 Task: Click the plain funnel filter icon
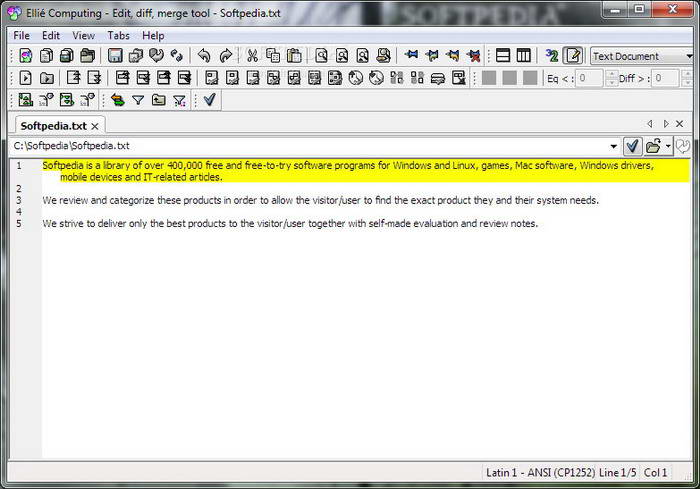pyautogui.click(x=138, y=100)
